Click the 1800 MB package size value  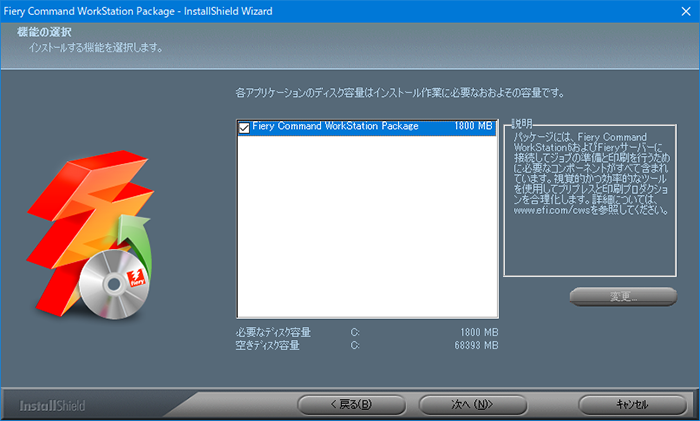tap(473, 126)
